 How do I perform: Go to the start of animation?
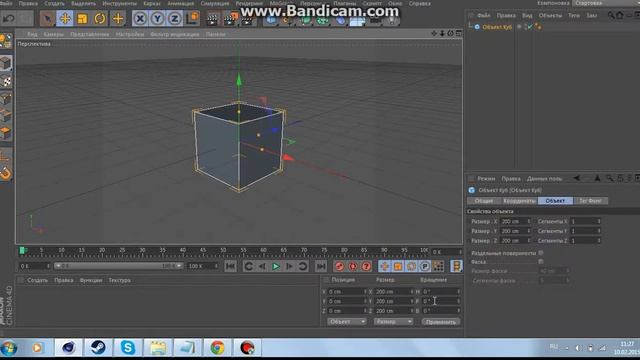tap(231, 267)
